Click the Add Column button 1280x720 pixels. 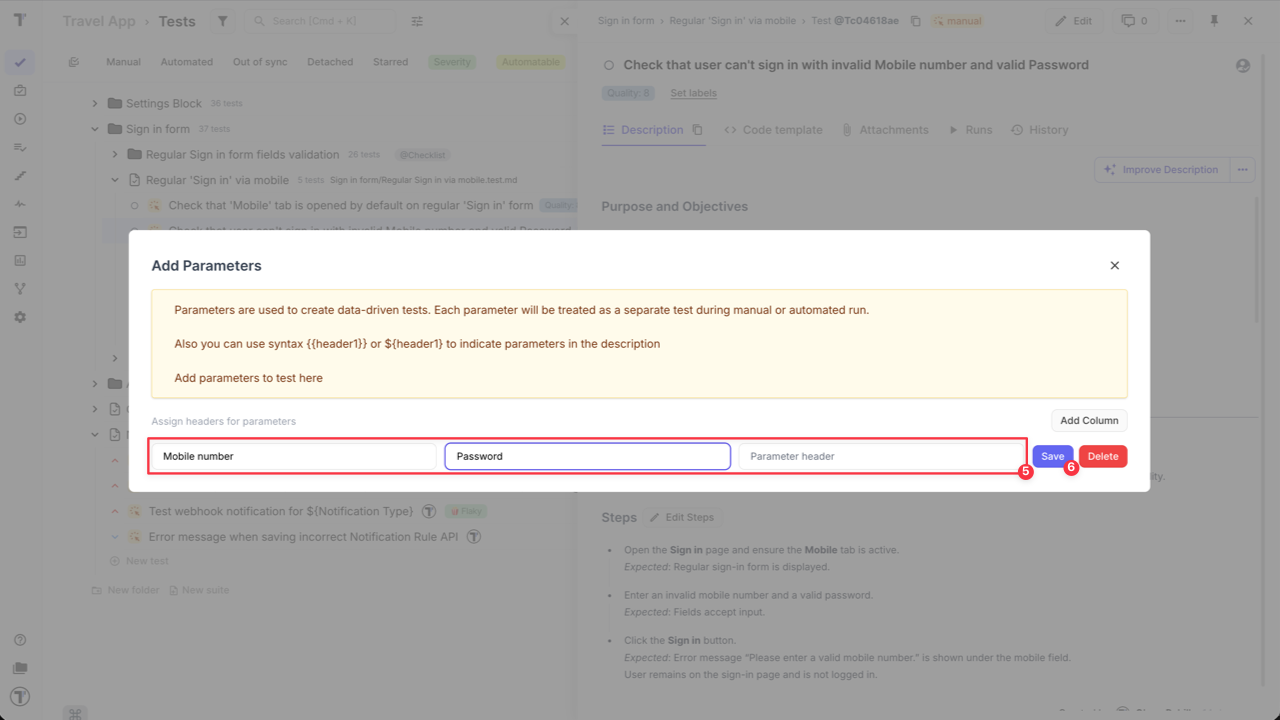1088,420
